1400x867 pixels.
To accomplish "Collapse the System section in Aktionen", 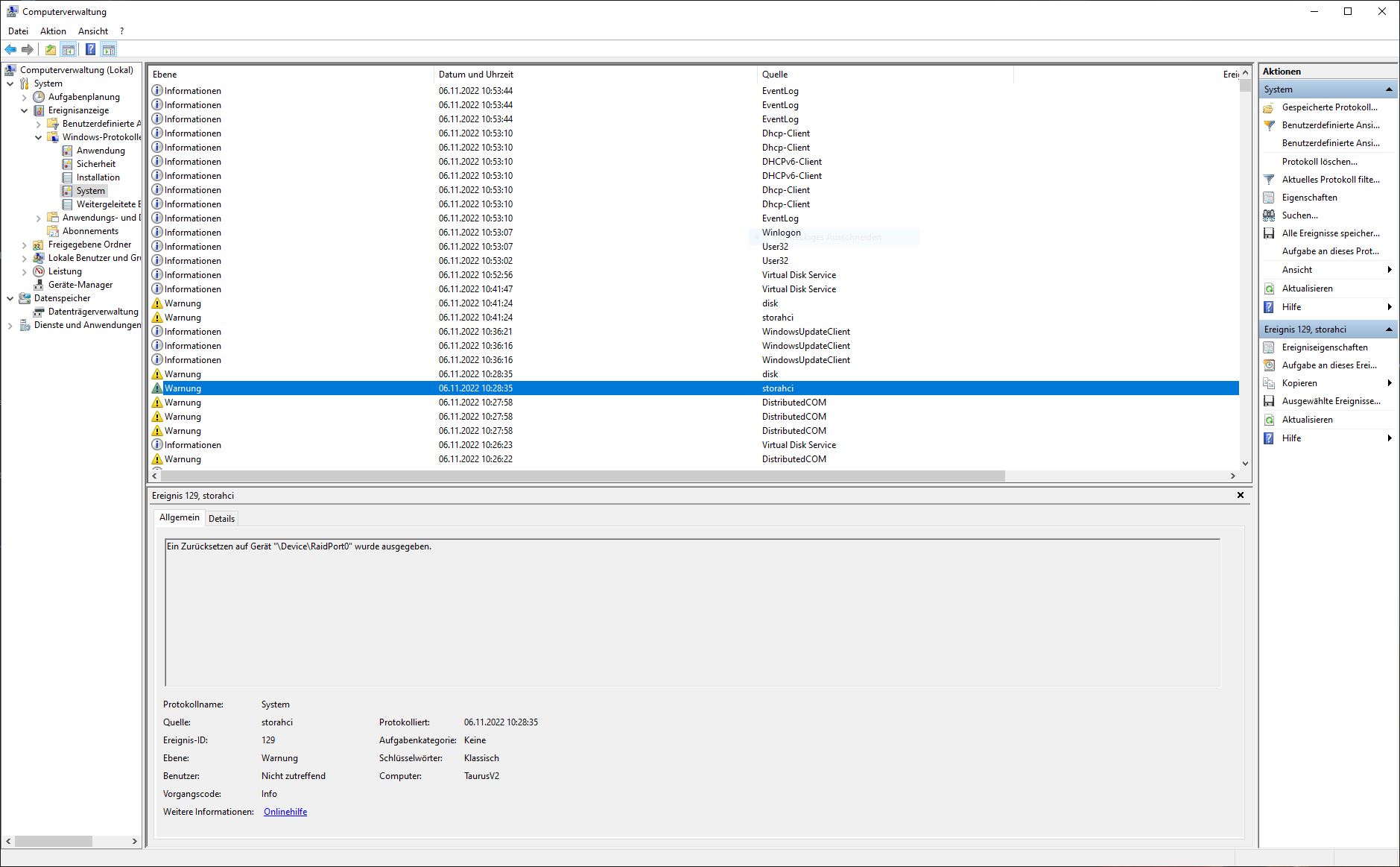I will coord(1389,89).
